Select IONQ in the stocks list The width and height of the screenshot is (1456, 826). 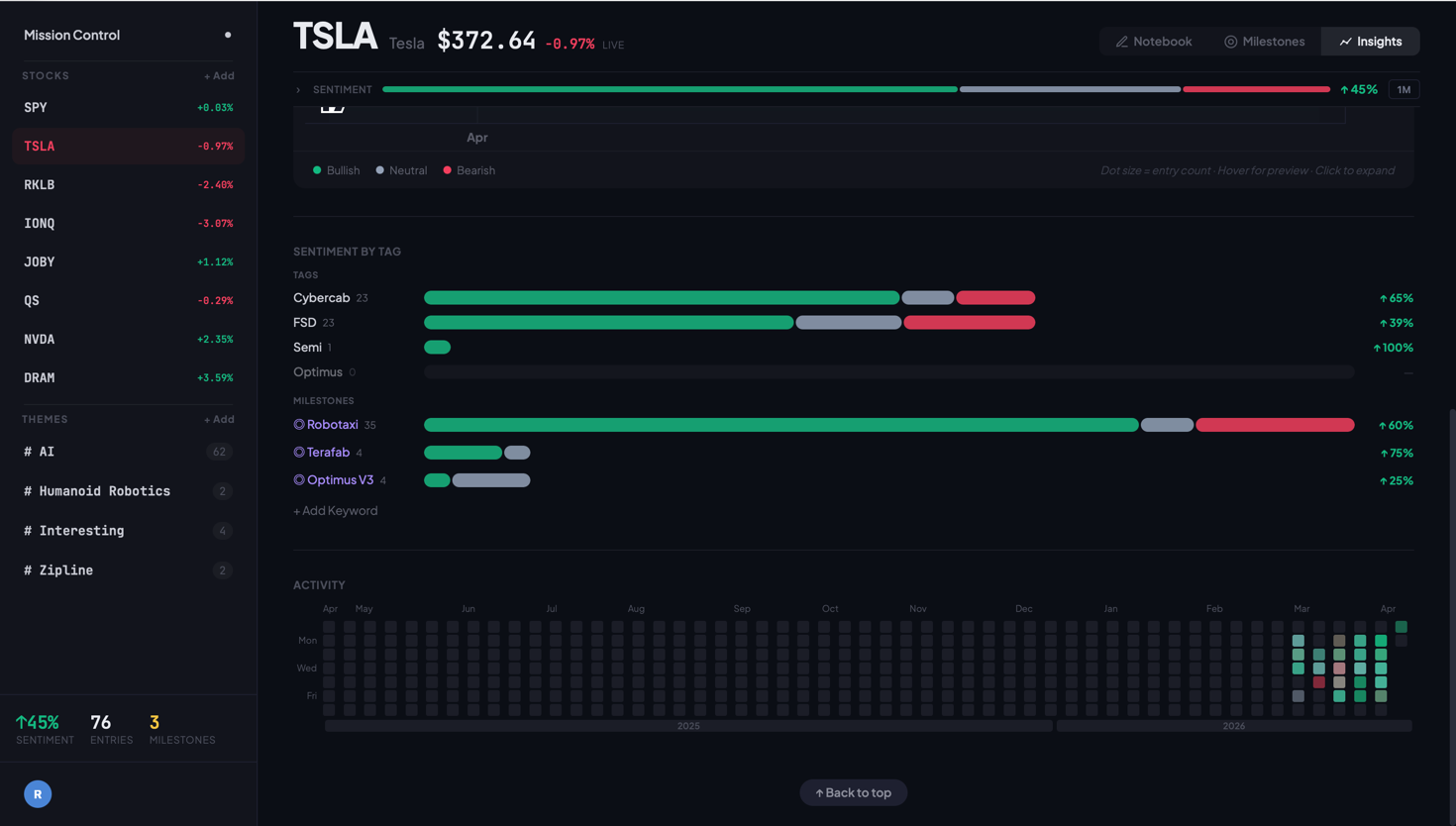(x=129, y=223)
